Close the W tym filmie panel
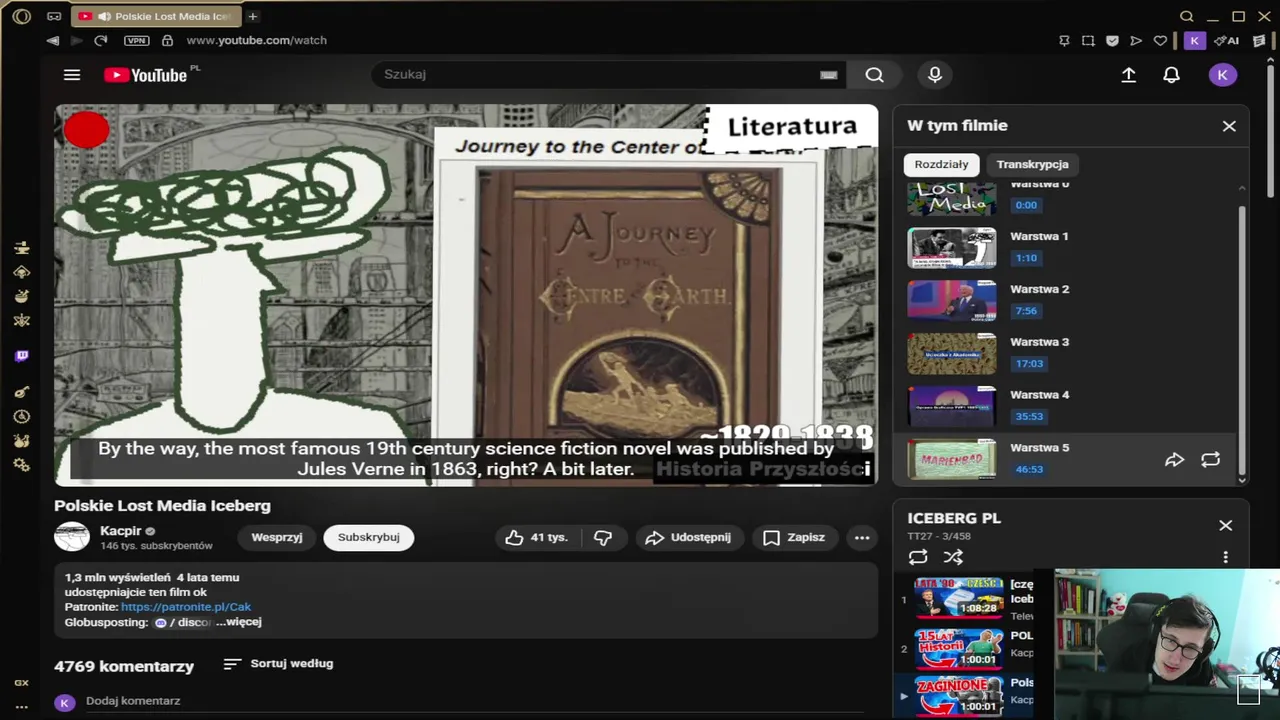Image resolution: width=1280 pixels, height=720 pixels. (x=1229, y=126)
